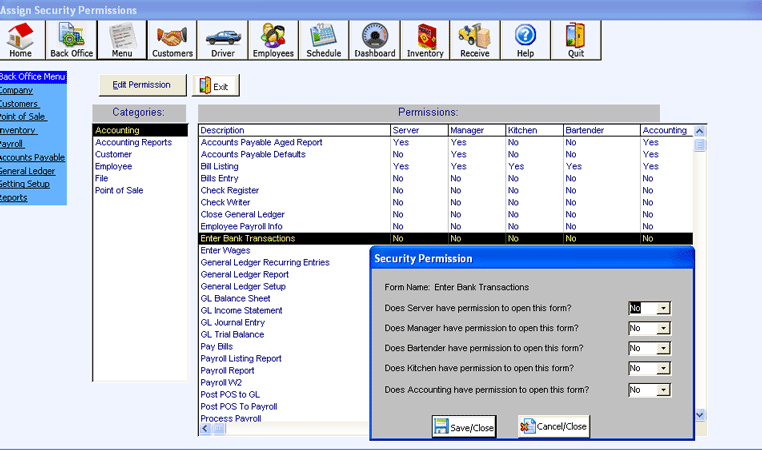This screenshot has width=762, height=450.
Task: Open the Point of Sale sidebar link
Action: pyautogui.click(x=23, y=117)
